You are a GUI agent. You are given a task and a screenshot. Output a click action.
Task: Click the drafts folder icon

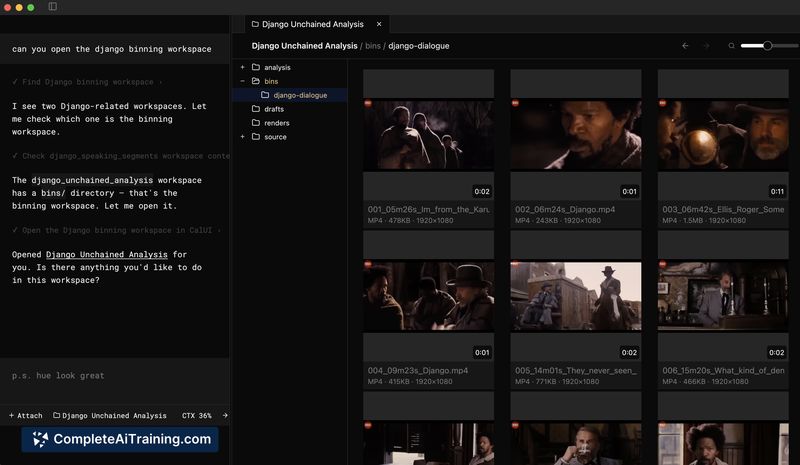[x=256, y=109]
